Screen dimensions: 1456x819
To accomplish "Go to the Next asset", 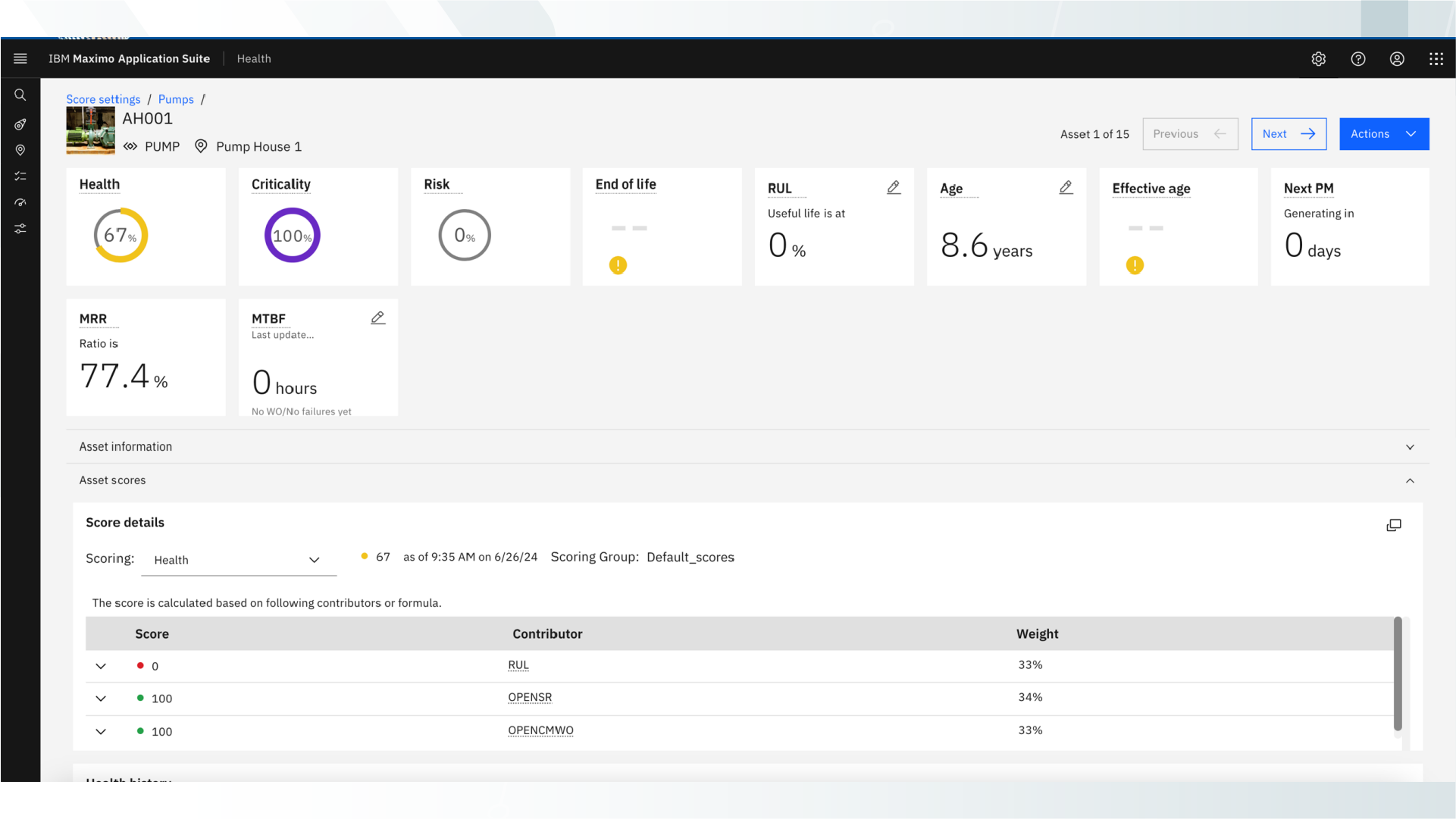I will pos(1288,134).
